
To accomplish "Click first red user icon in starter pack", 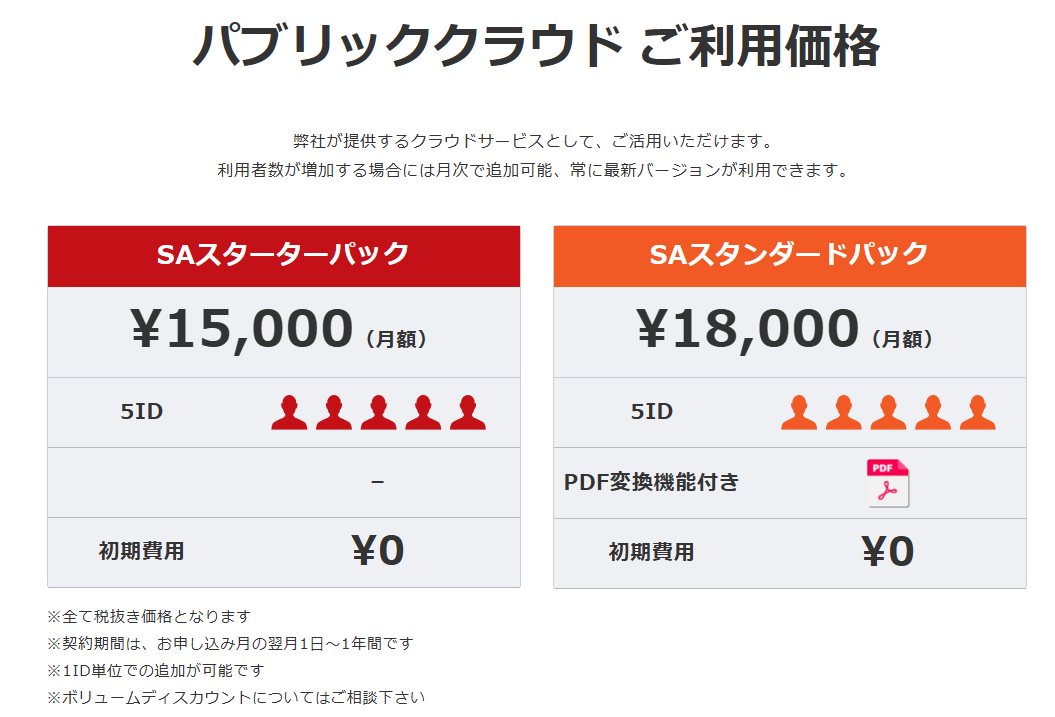I will (x=289, y=412).
